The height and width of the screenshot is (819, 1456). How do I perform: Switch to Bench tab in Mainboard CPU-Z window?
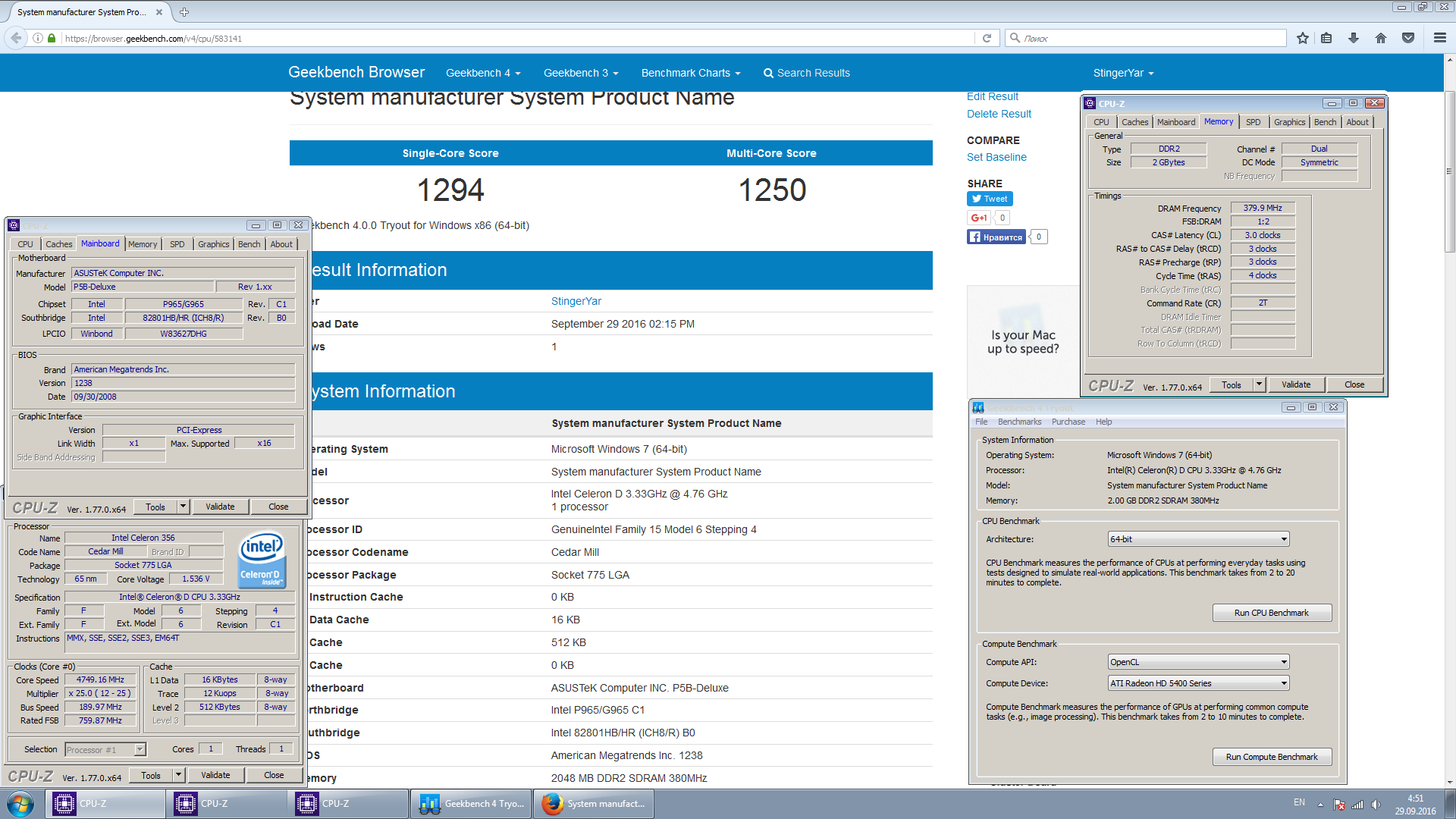click(x=249, y=244)
